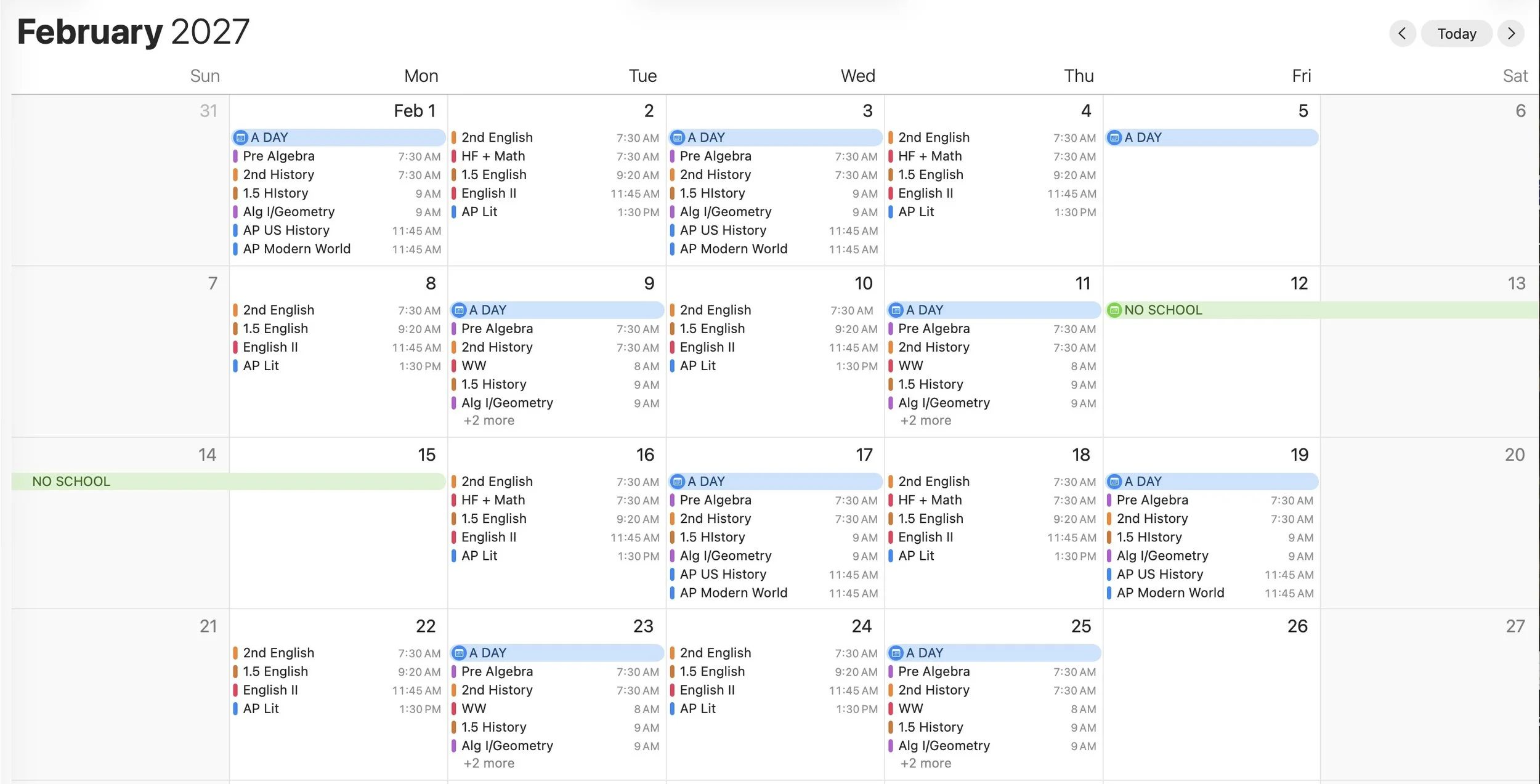This screenshot has width=1540, height=784.
Task: Click the Today button
Action: (x=1456, y=33)
